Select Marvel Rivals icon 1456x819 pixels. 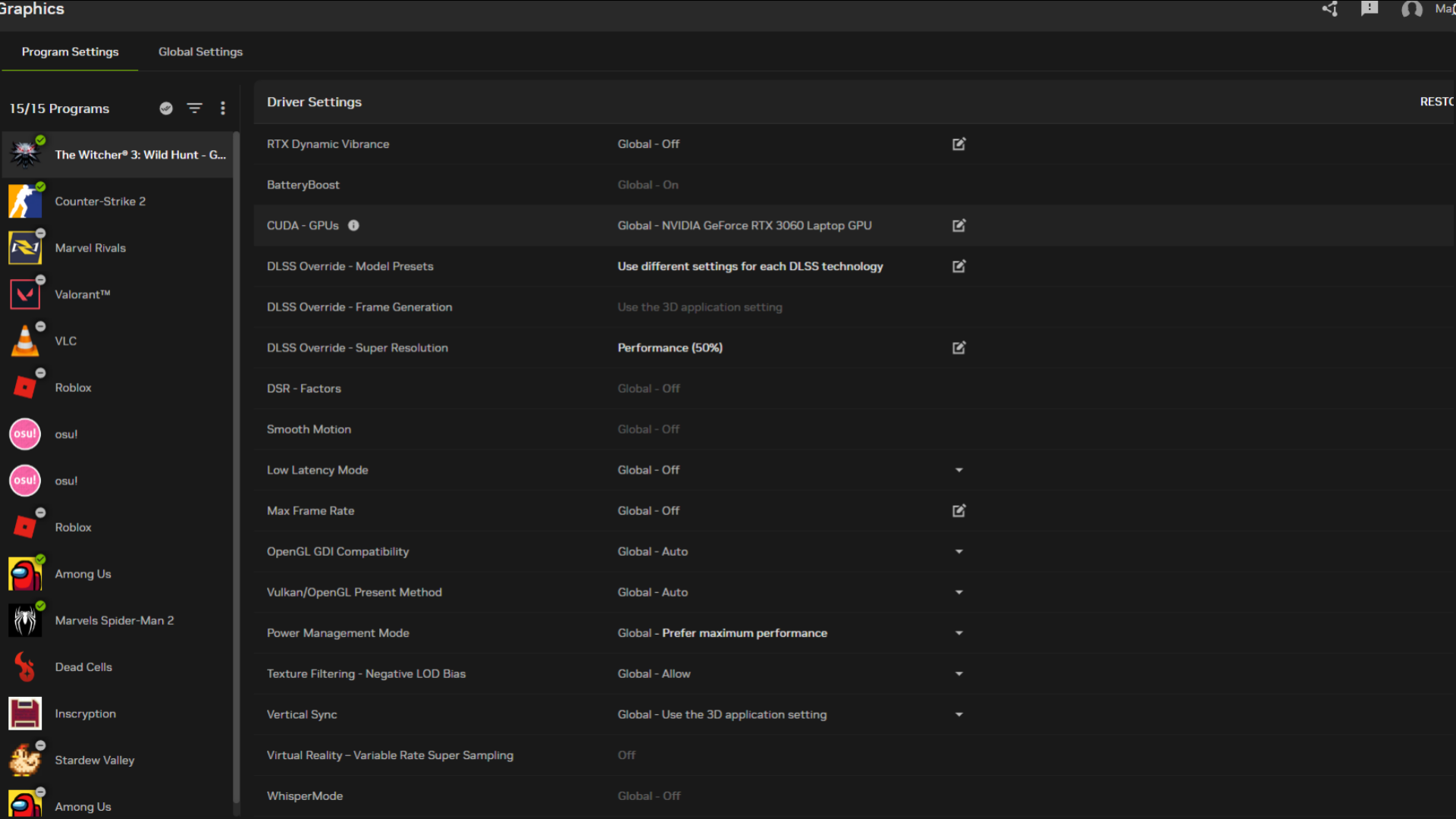tap(25, 248)
